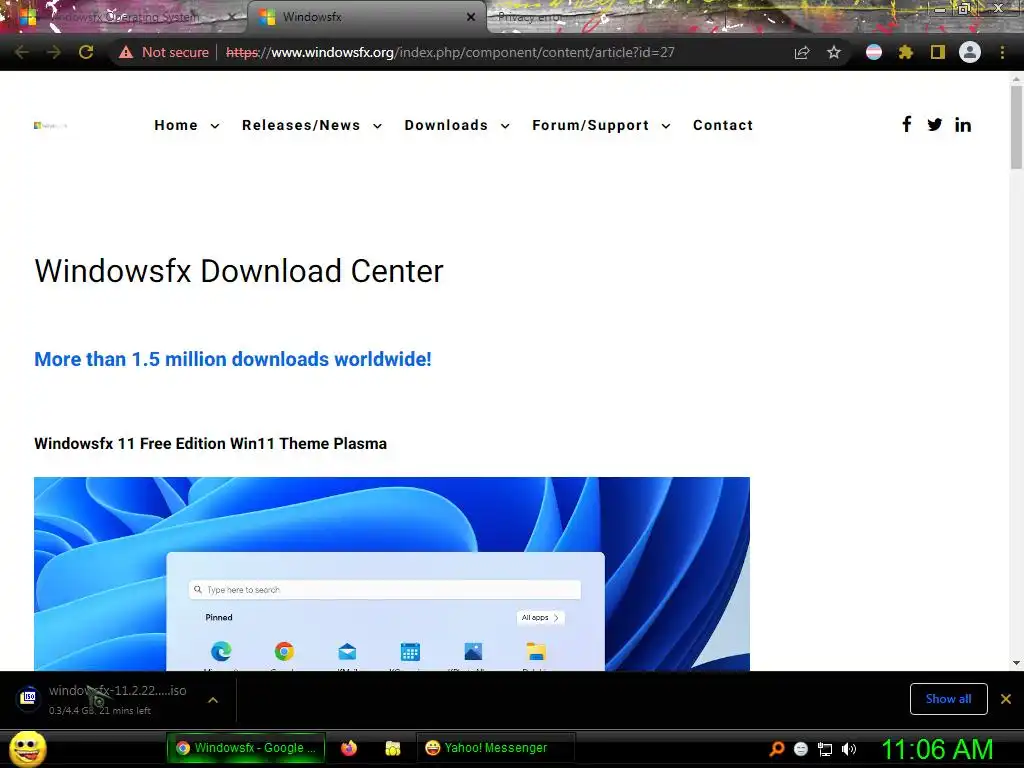Open the Not secure site warning
This screenshot has width=1024, height=768.
pyautogui.click(x=164, y=52)
